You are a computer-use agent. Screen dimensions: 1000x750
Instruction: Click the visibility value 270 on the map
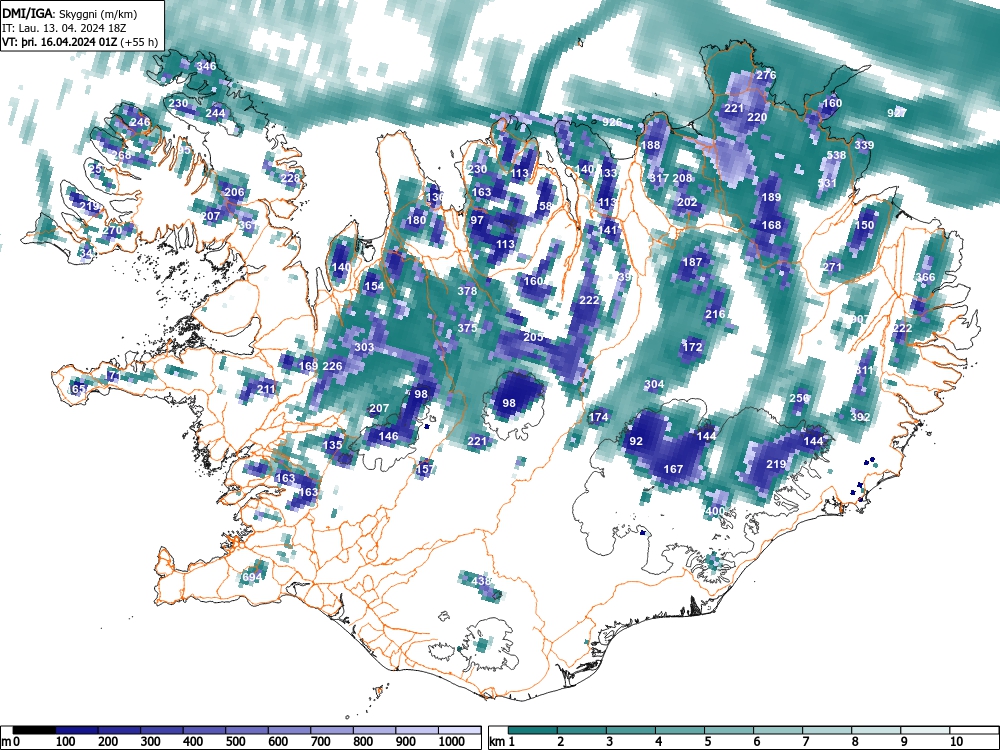(x=112, y=230)
